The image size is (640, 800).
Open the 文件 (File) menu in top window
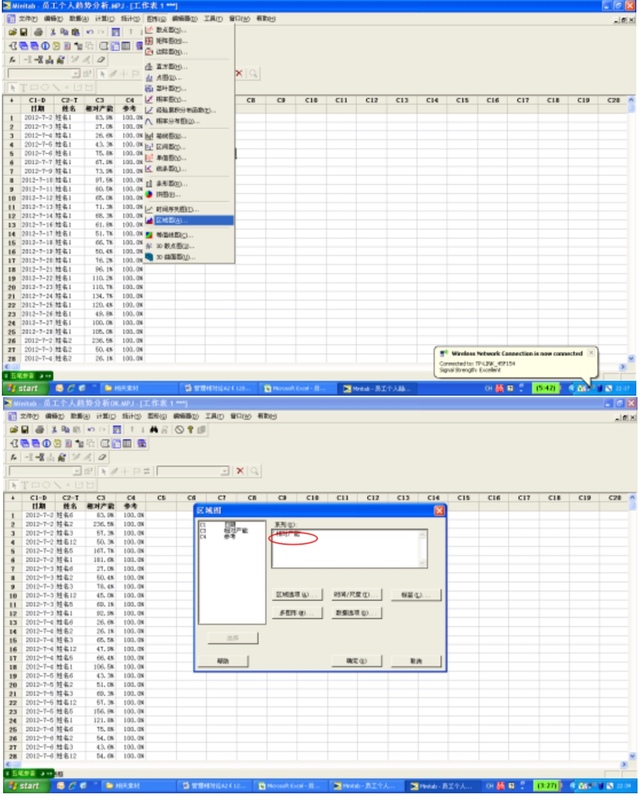coord(28,19)
